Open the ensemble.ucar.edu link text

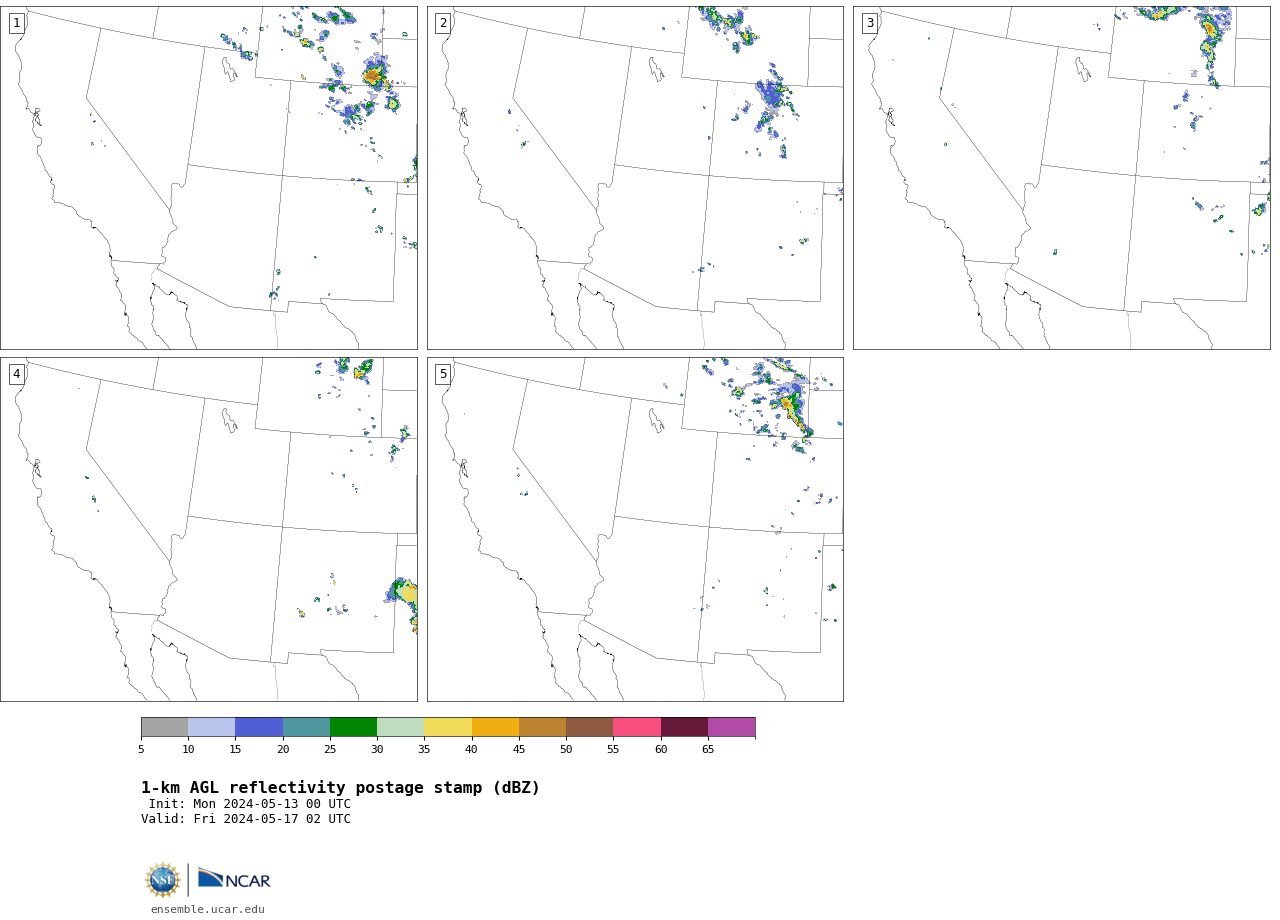[x=208, y=909]
